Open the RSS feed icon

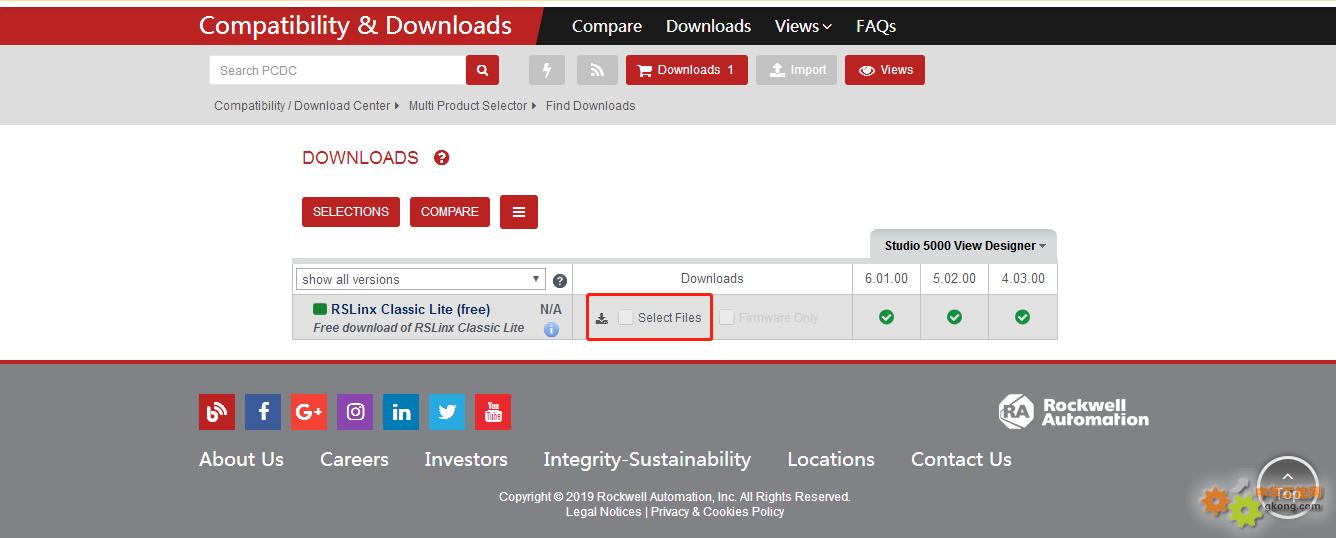[597, 70]
